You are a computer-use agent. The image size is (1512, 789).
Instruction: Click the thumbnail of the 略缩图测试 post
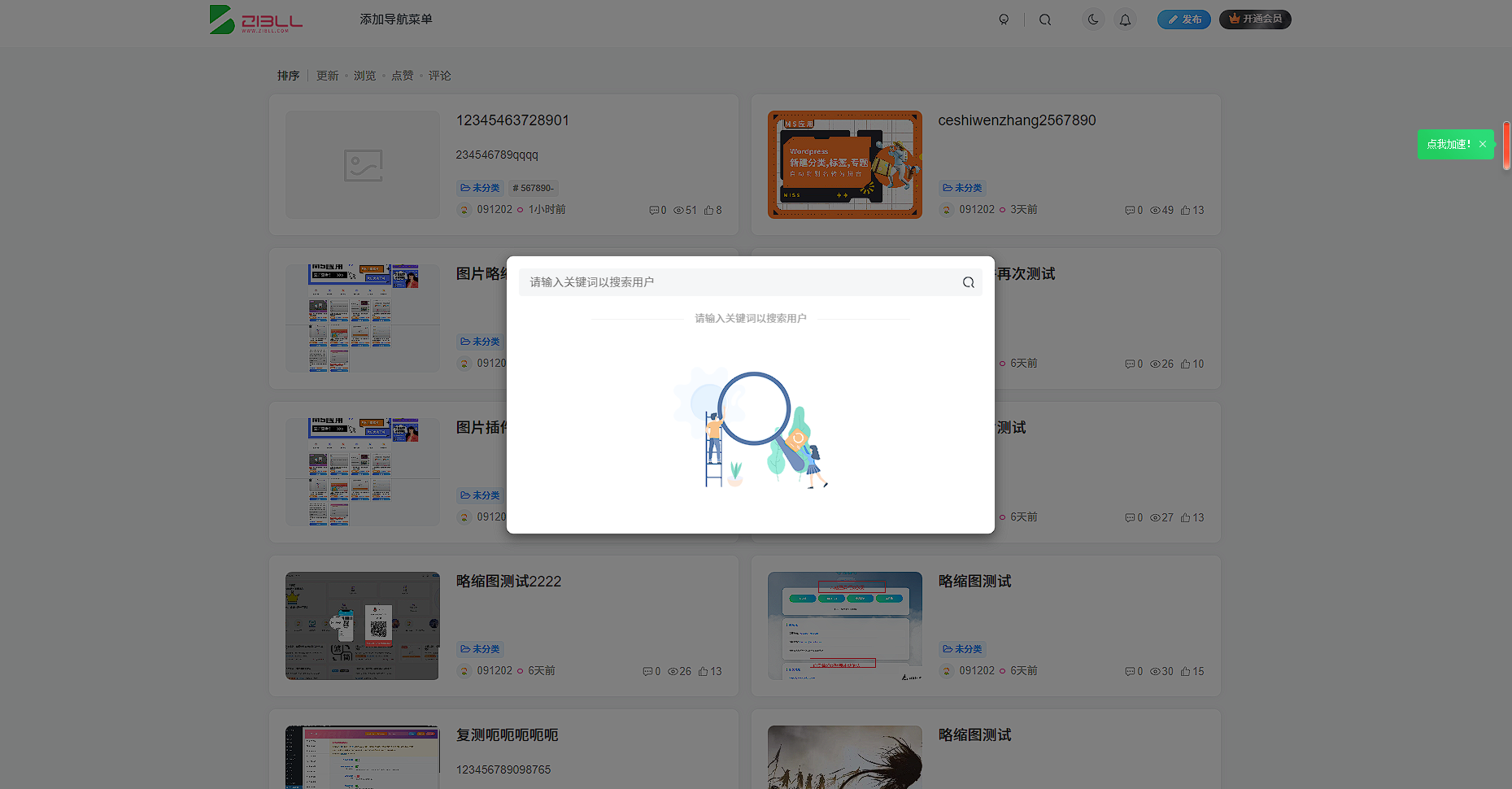[x=844, y=626]
